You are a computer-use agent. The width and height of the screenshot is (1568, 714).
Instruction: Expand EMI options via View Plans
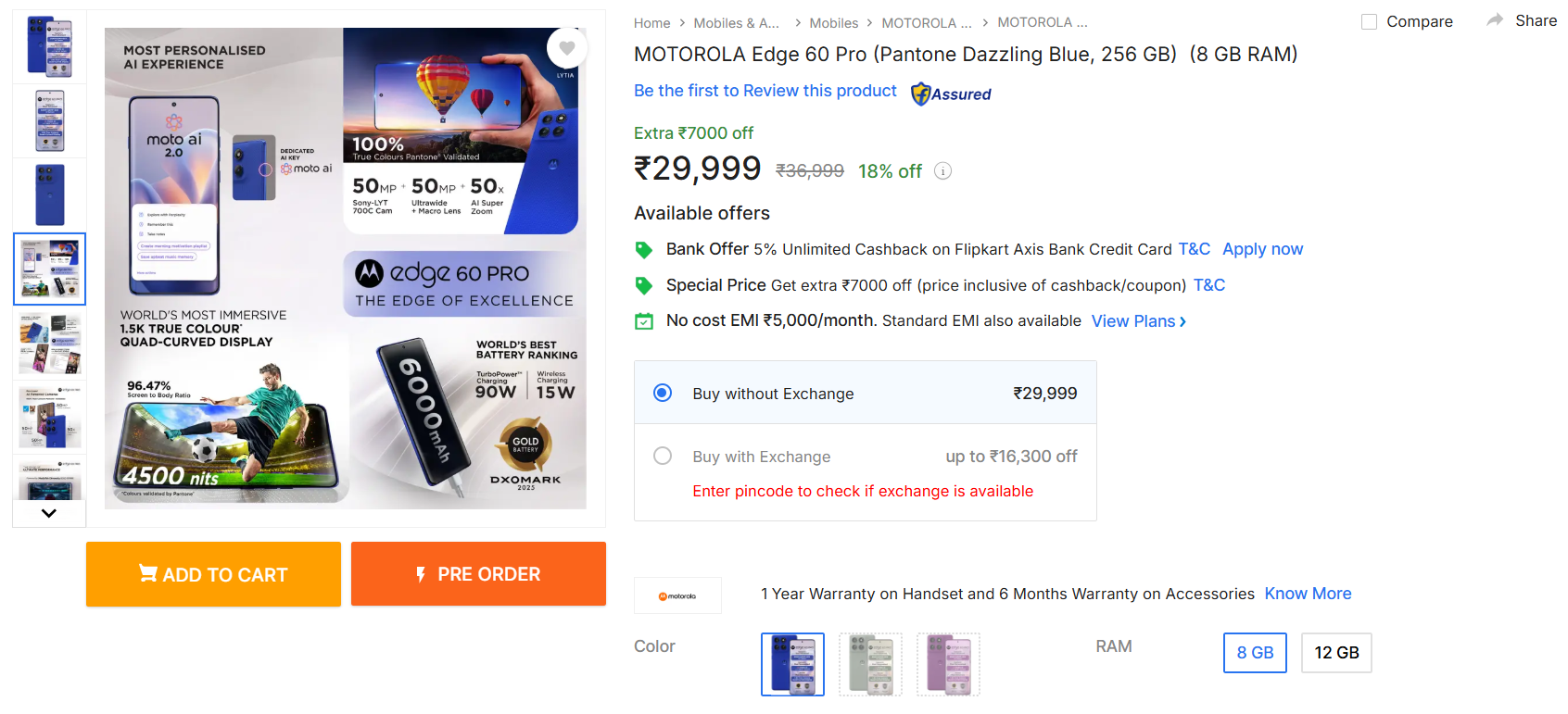pyautogui.click(x=1138, y=321)
